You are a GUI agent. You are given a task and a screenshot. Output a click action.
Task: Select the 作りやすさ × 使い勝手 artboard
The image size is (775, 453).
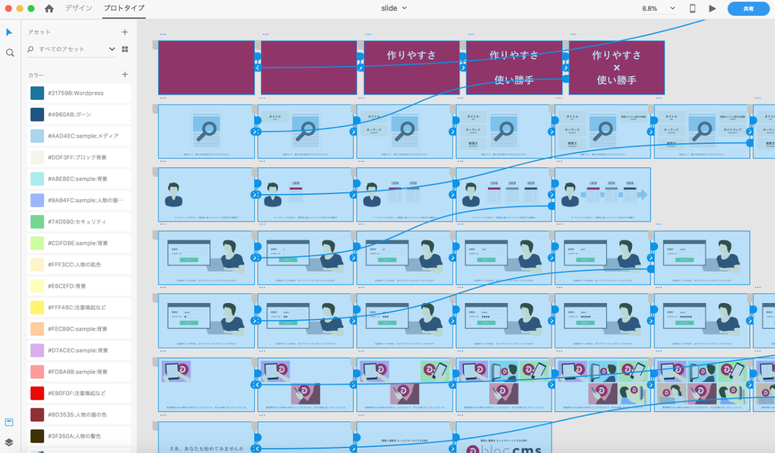[616, 68]
